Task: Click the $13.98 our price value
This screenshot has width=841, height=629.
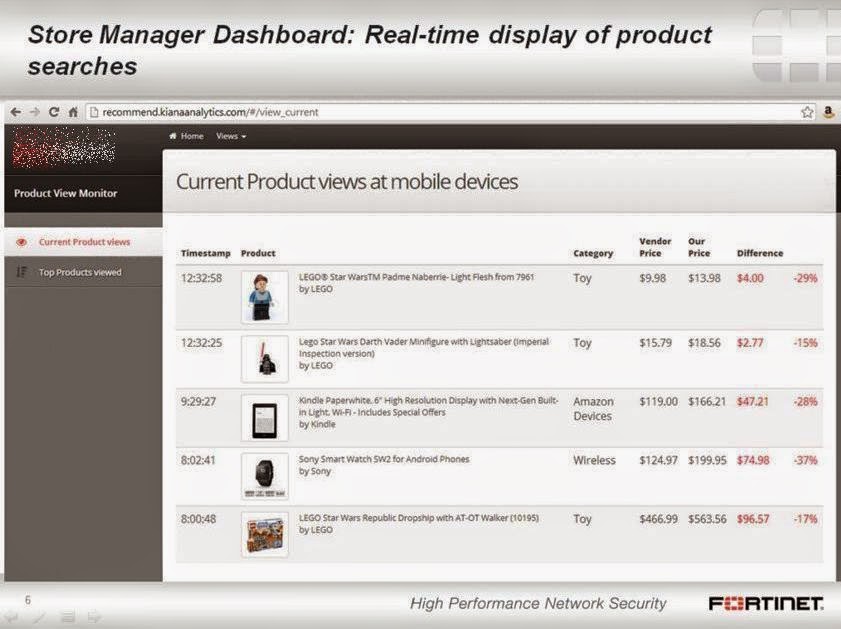Action: tap(704, 278)
